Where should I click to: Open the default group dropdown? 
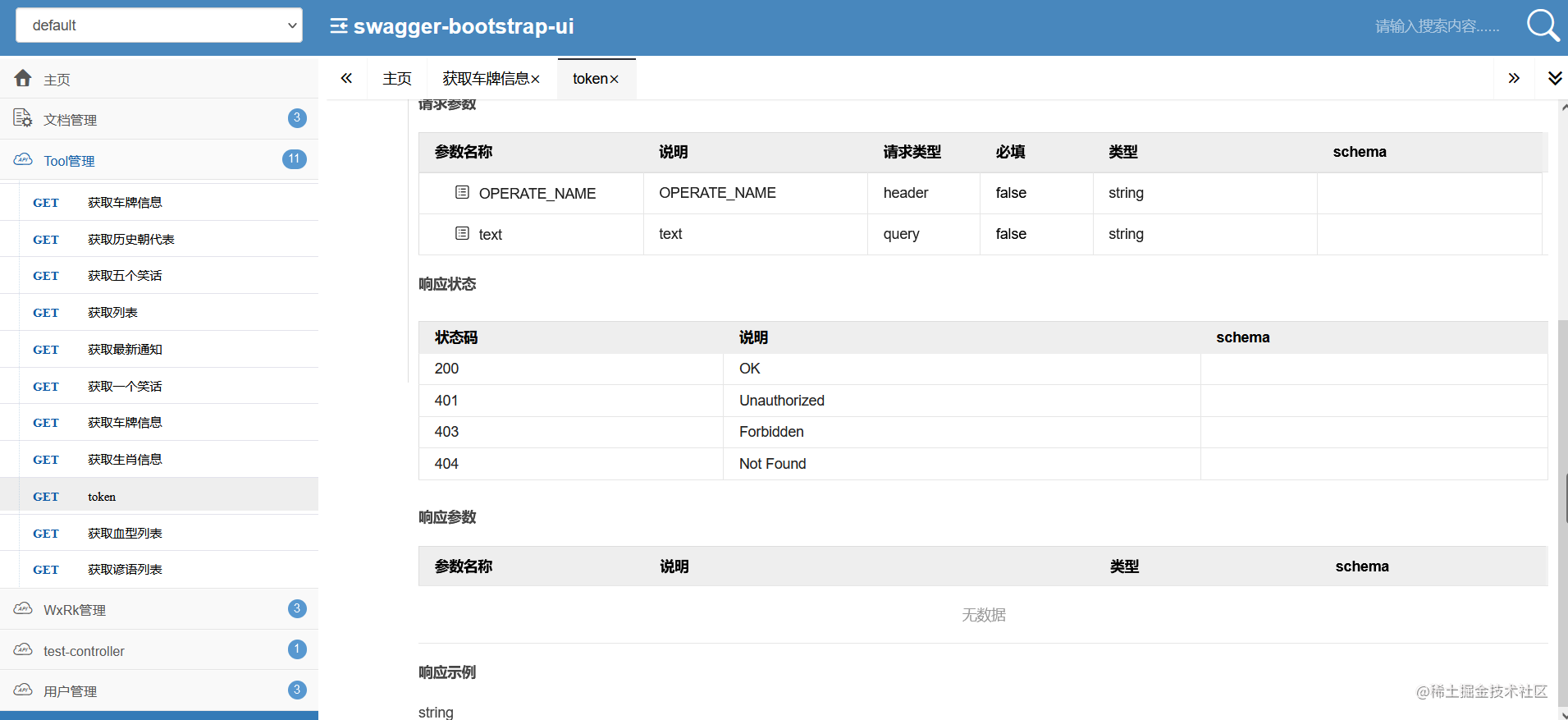coord(159,25)
